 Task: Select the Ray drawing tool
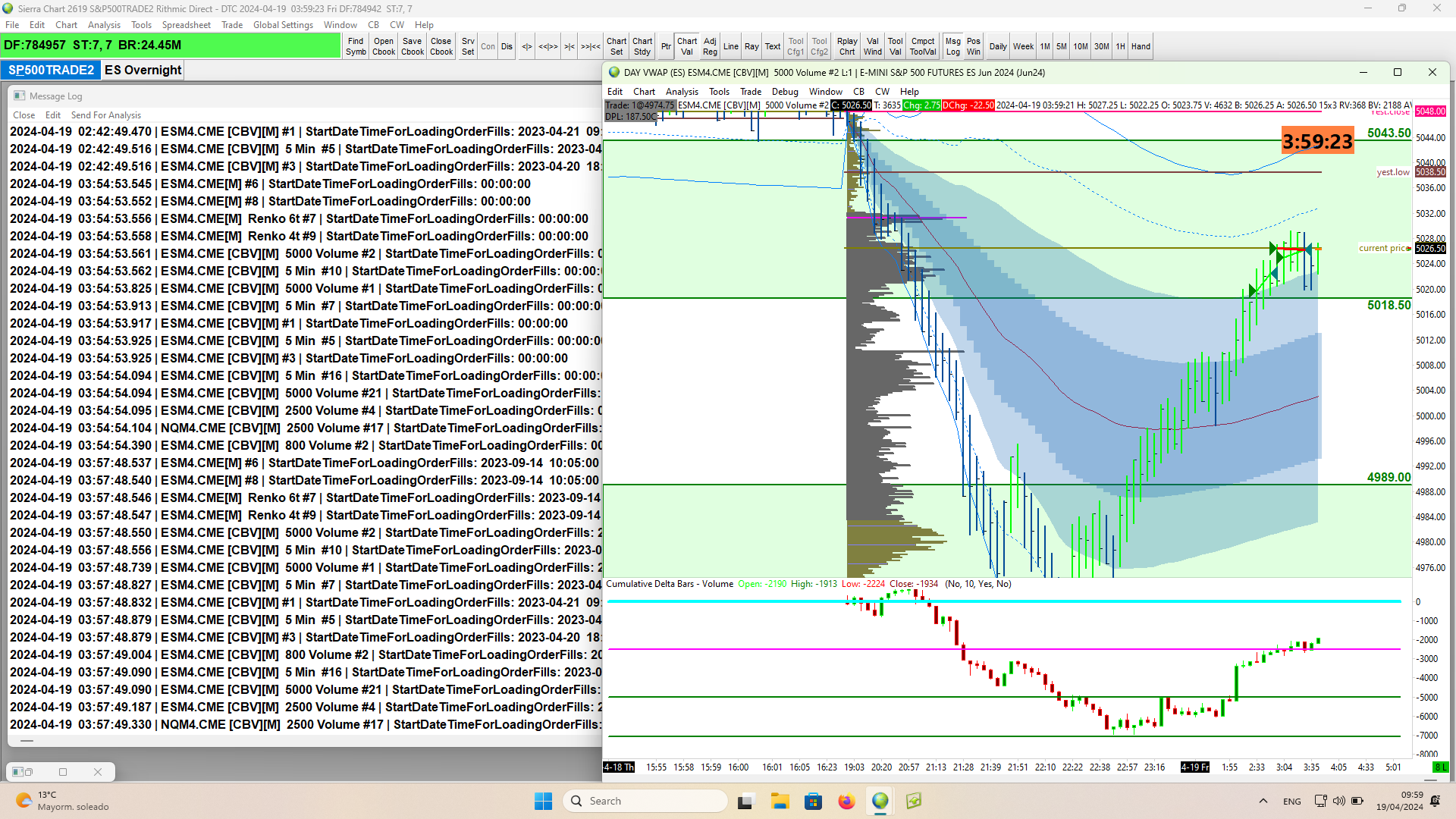tap(751, 46)
